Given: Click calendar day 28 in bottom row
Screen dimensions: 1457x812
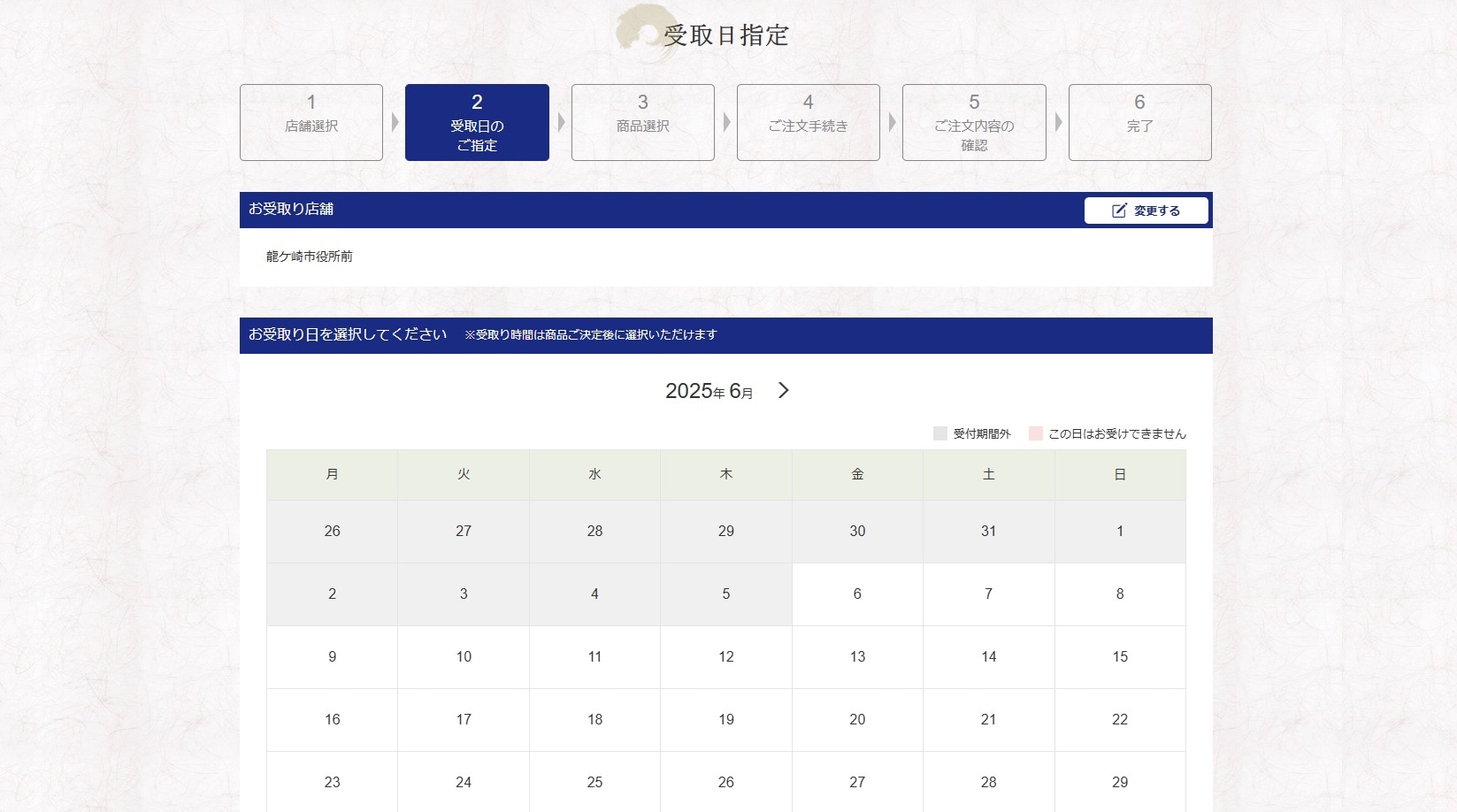Looking at the screenshot, I should (989, 782).
